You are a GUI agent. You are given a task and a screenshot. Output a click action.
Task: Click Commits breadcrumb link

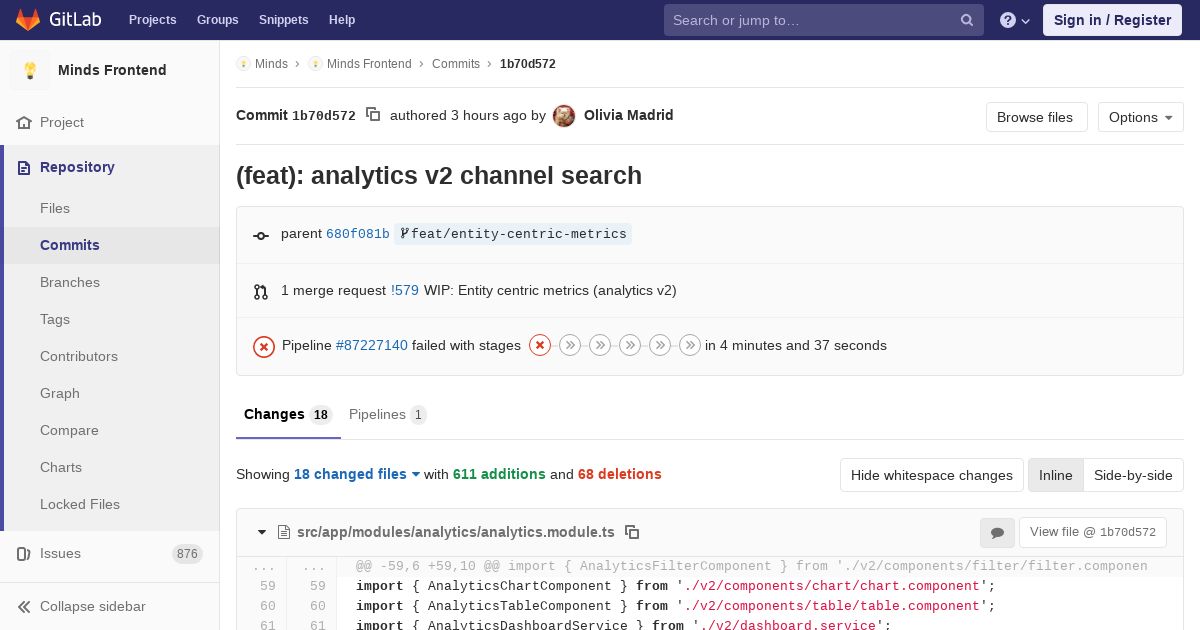456,64
